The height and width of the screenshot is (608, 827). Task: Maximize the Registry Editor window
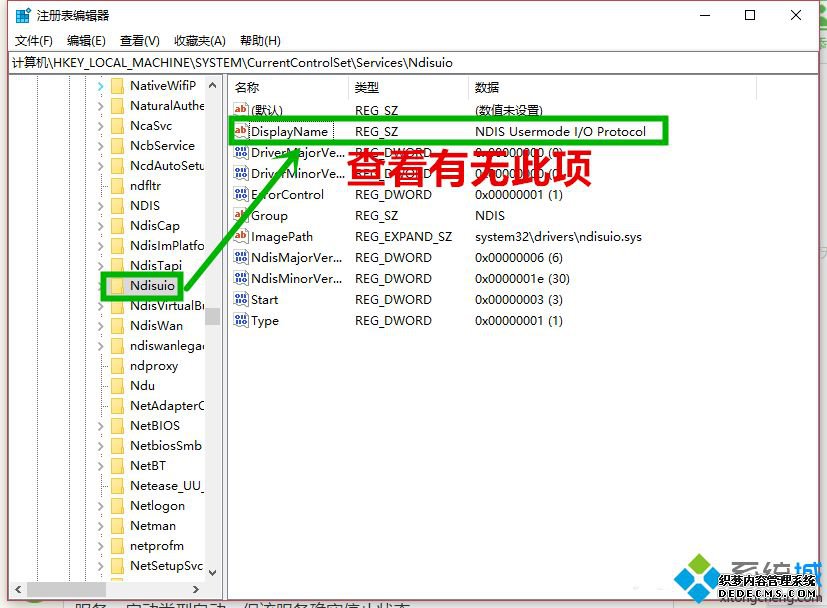pyautogui.click(x=749, y=15)
